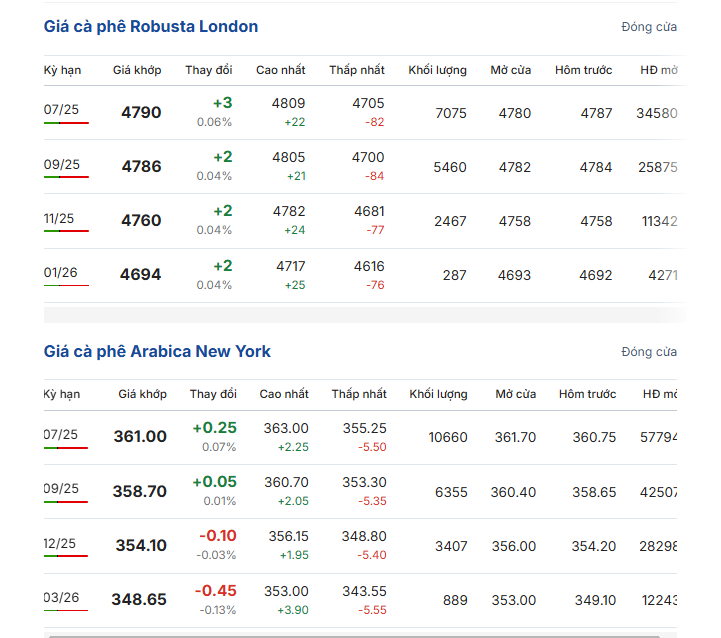721x638 pixels.
Task: Select Robusta contract term 01/26
Action: tap(60, 272)
